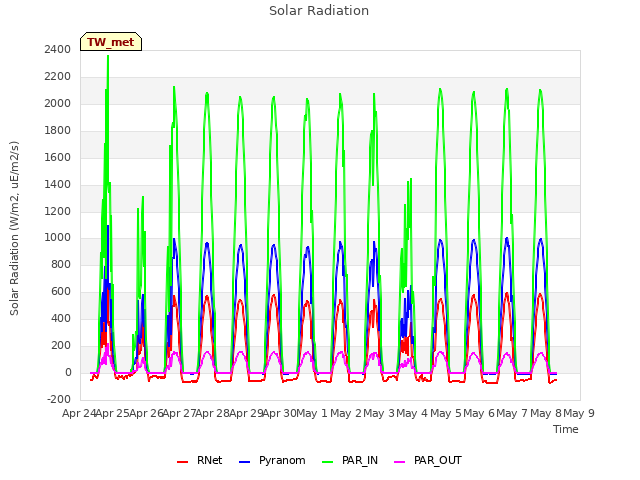The width and height of the screenshot is (640, 480).
Task: Click the TW_met annotation label
Action: tap(111, 42)
